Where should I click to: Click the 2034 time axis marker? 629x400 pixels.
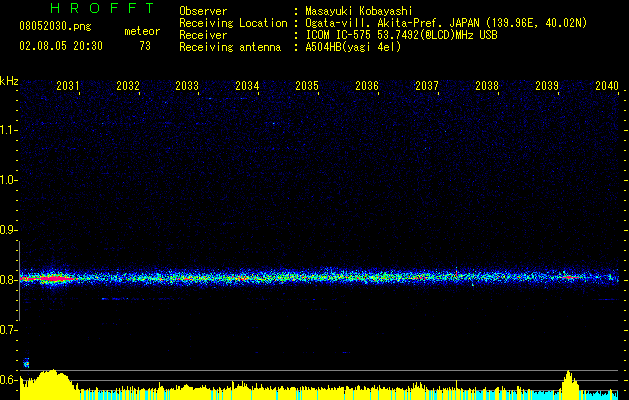tap(248, 85)
